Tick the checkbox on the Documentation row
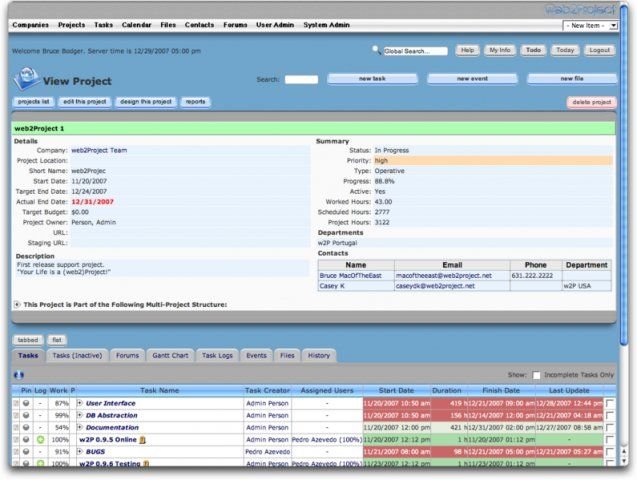This screenshot has width=637, height=480. (x=610, y=427)
